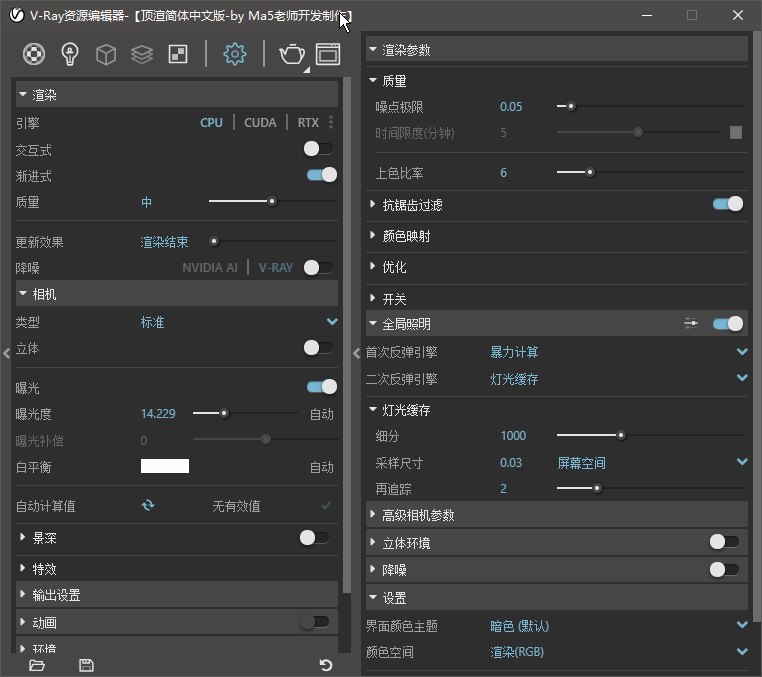
Task: Collapse the 渲染参数 section header
Action: pos(556,50)
